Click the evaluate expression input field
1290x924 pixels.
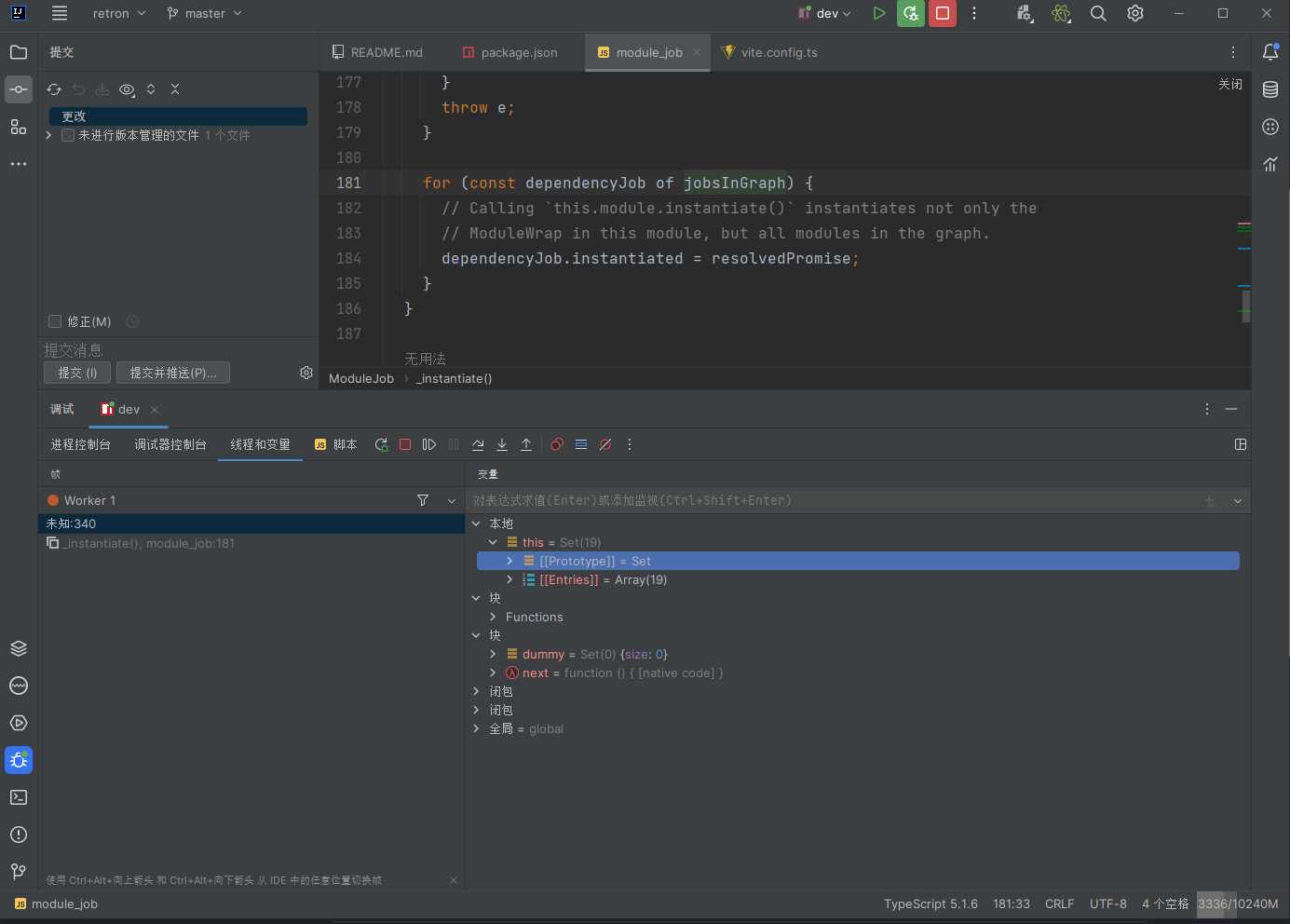(x=834, y=500)
